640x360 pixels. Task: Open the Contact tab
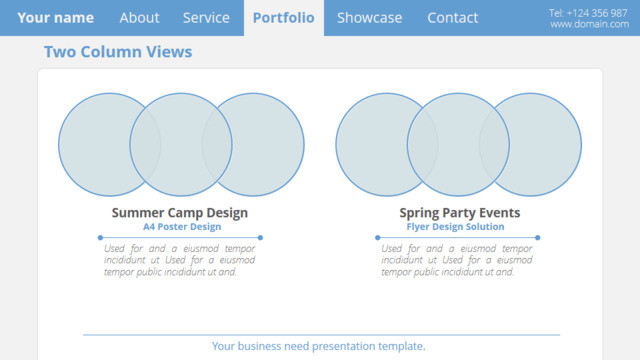[x=452, y=18]
